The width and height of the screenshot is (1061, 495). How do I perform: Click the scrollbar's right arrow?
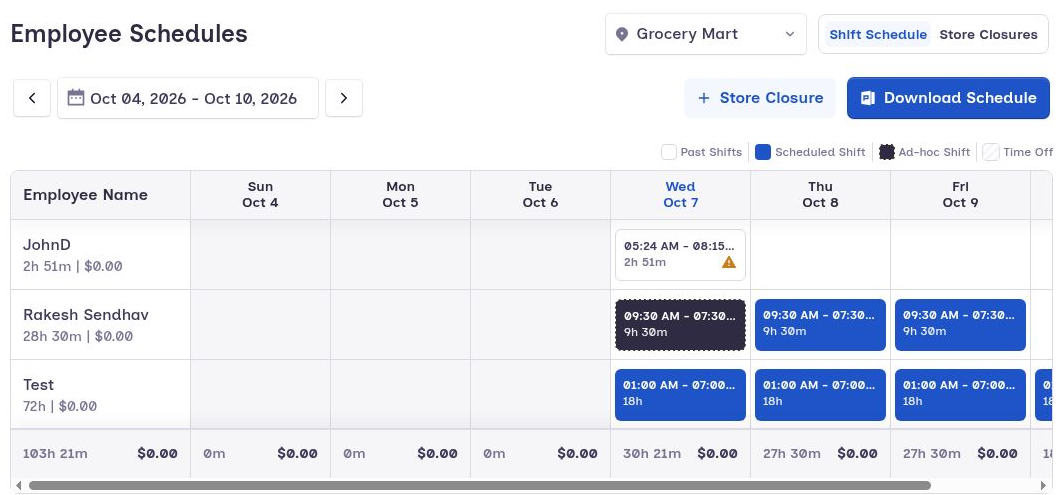[1043, 486]
